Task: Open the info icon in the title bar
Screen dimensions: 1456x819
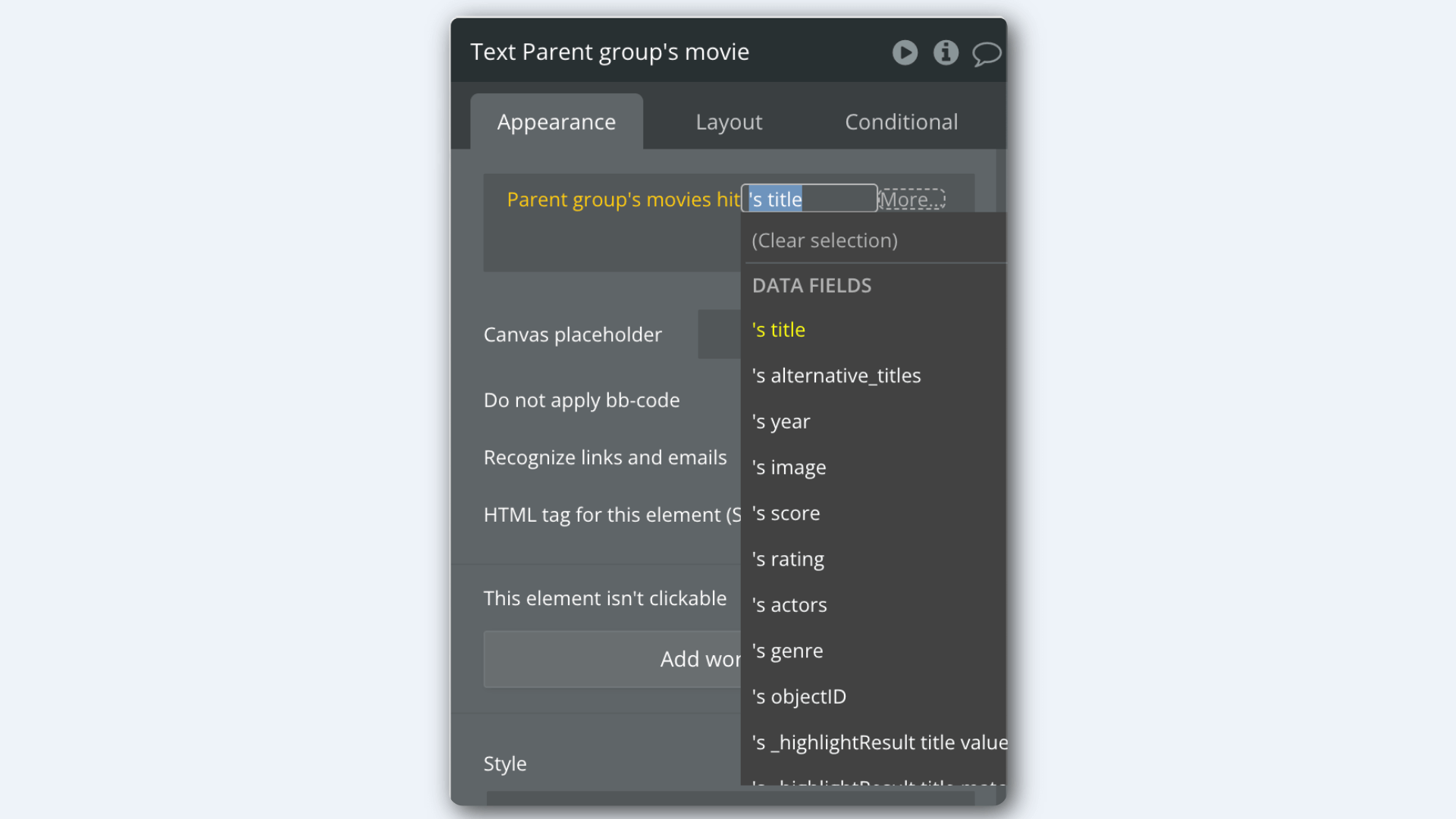Action: 946,52
